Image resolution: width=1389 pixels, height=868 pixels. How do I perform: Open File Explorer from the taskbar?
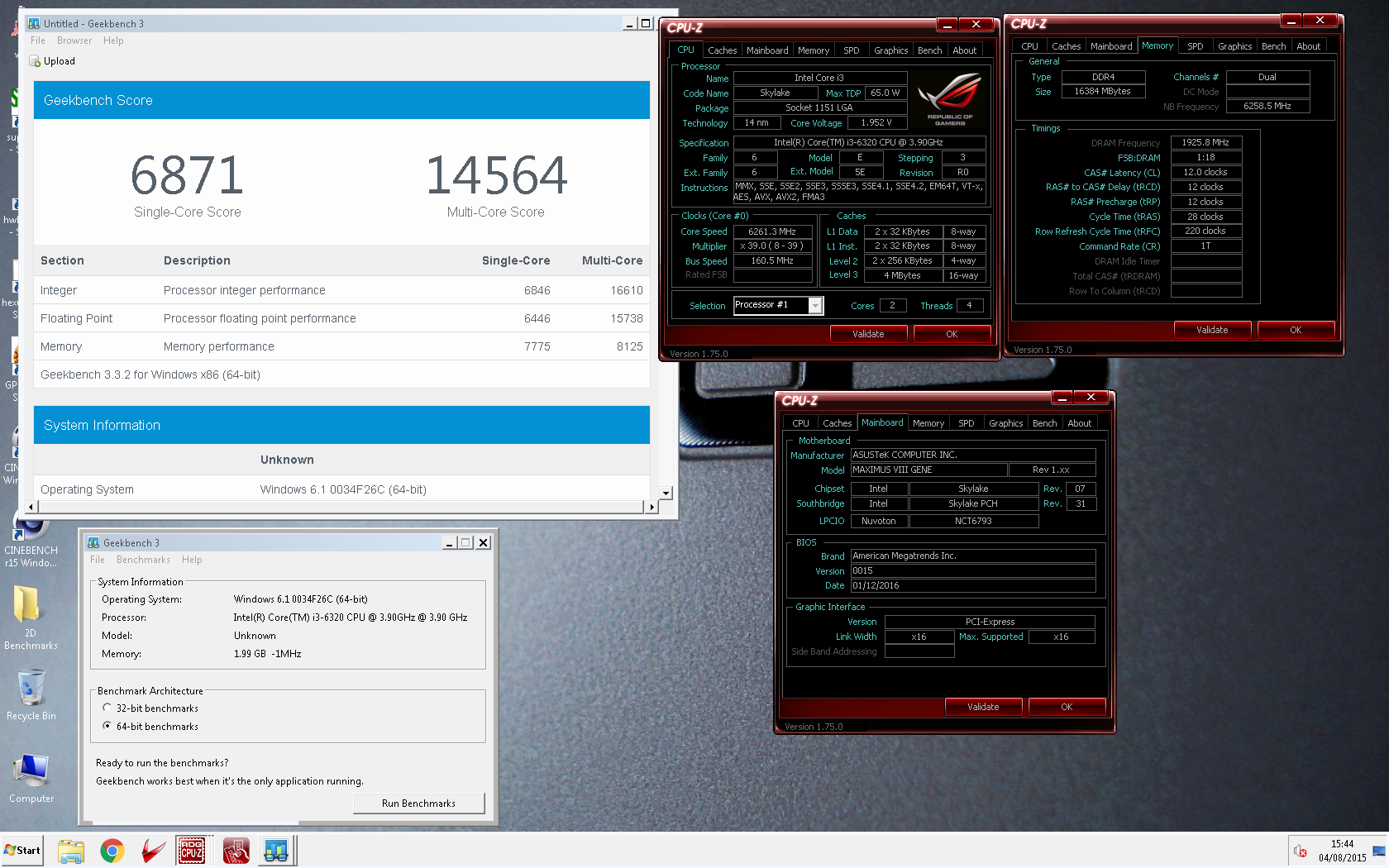71,851
